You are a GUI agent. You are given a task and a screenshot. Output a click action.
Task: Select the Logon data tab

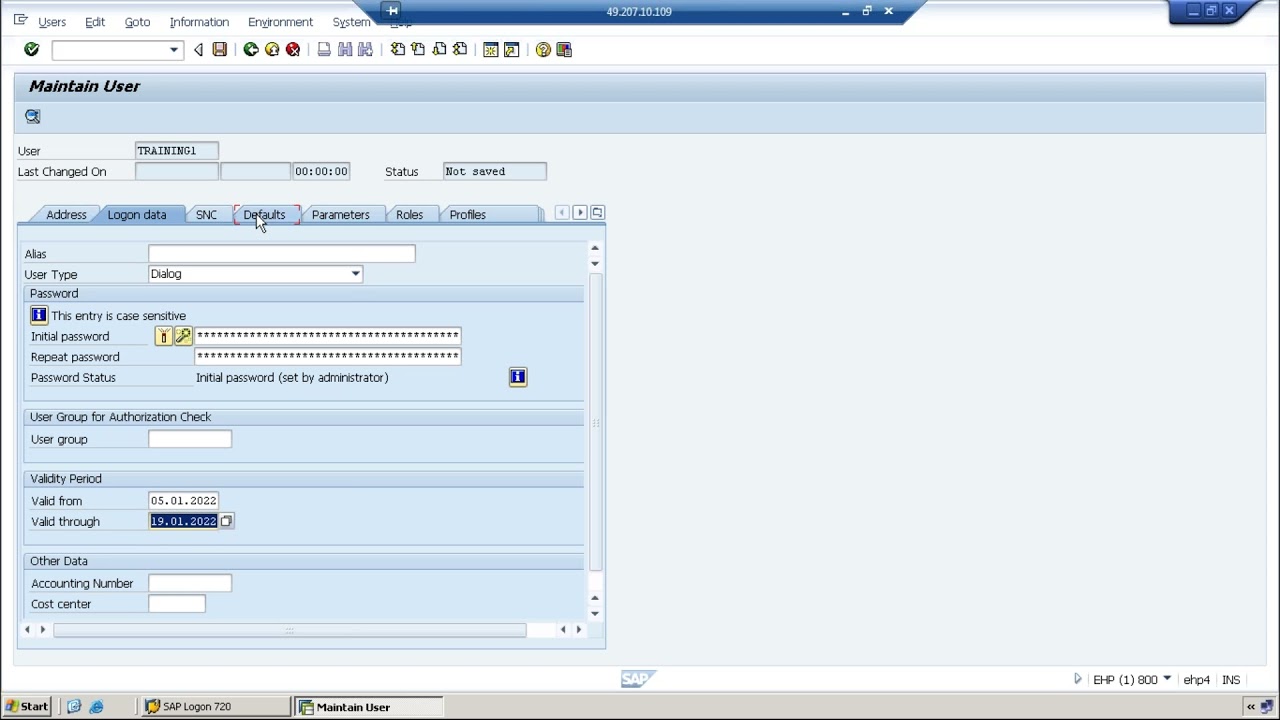137,215
